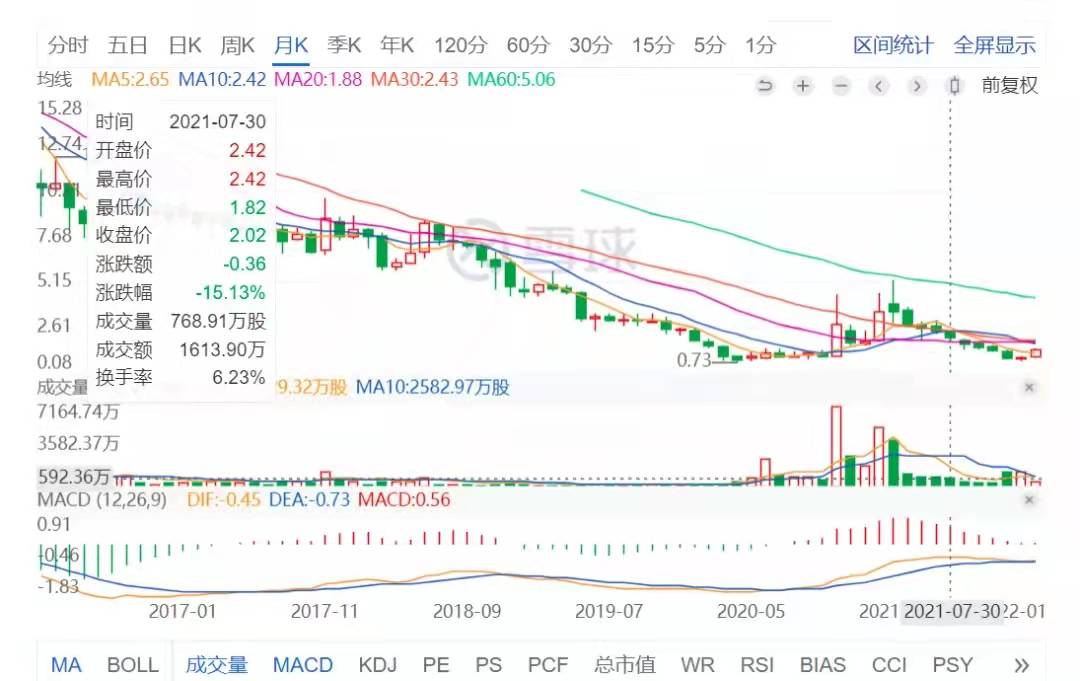Enable the 总市值 market cap indicator

pos(625,665)
